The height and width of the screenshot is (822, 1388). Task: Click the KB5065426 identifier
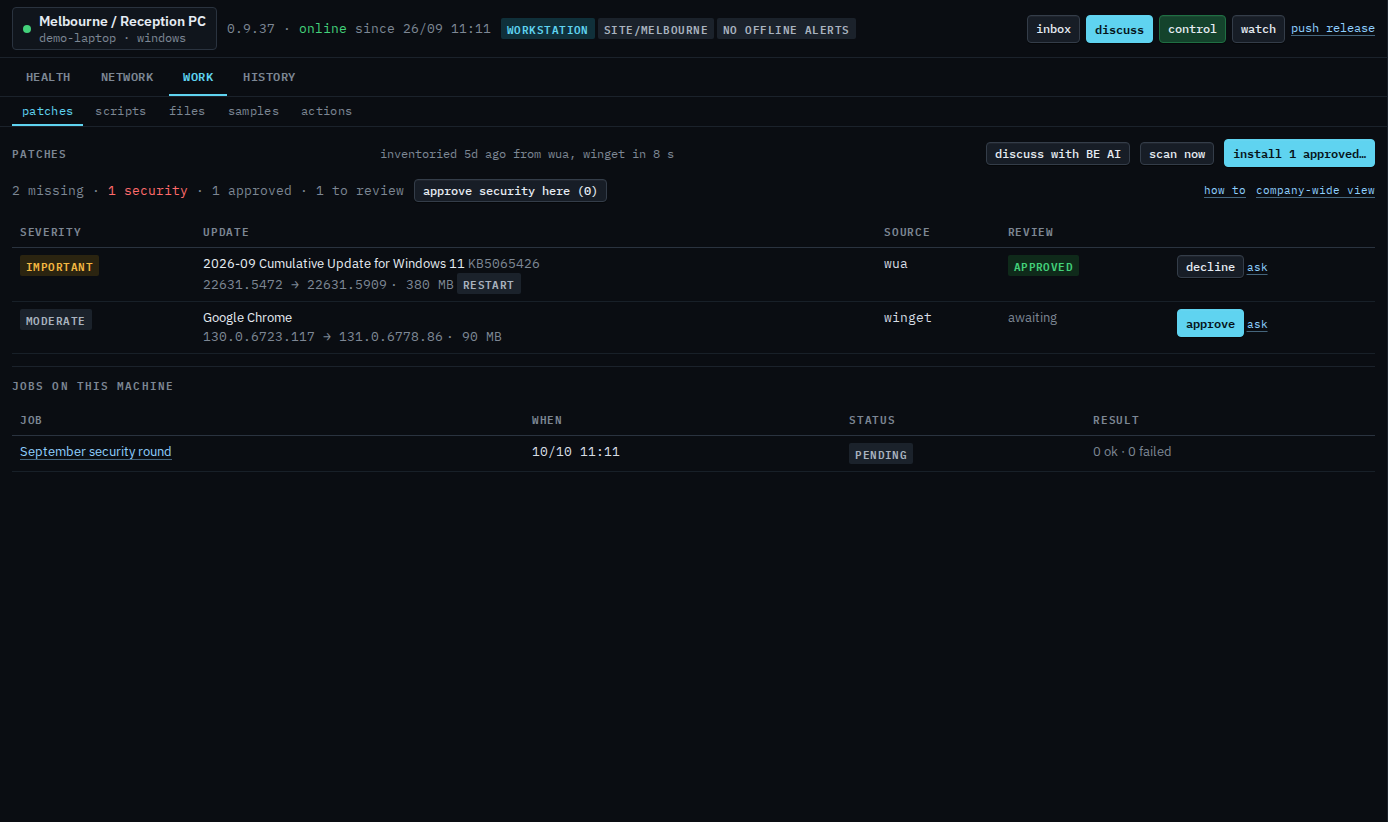504,264
